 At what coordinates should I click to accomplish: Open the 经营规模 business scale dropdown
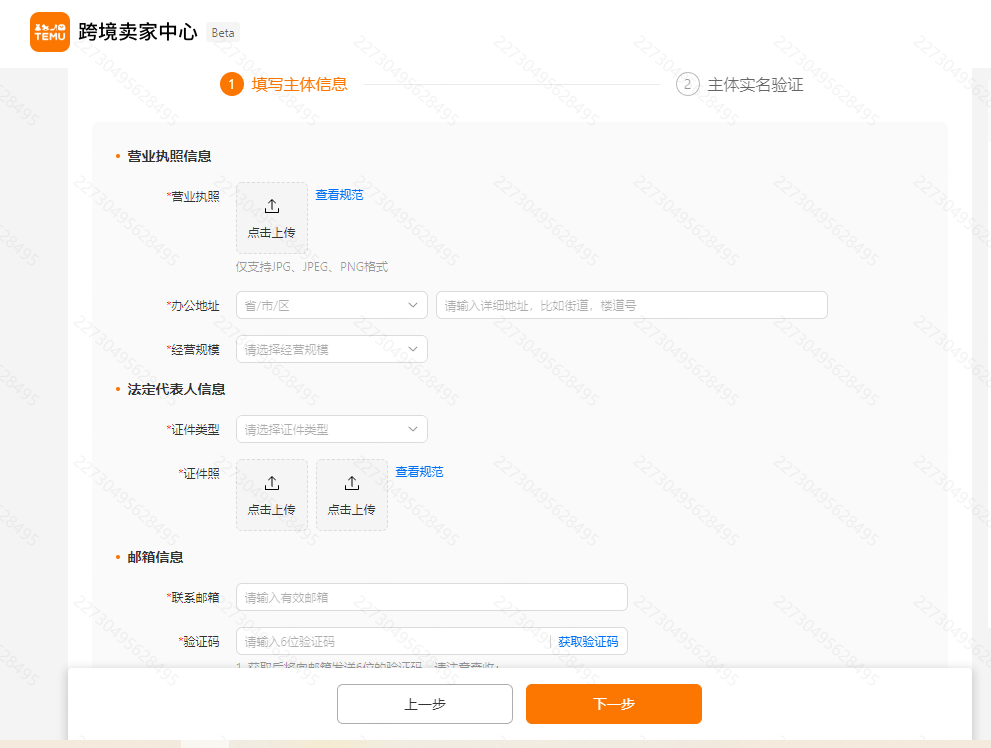[331, 348]
